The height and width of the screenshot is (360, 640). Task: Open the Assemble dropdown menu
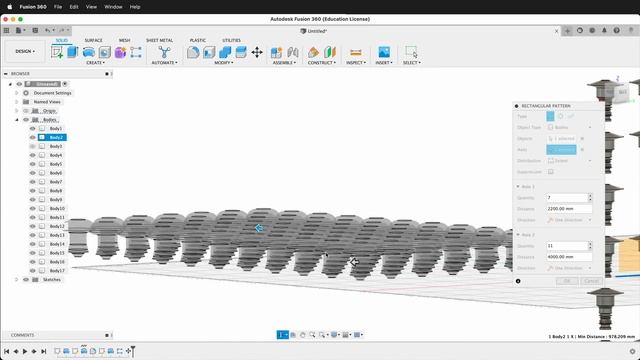284,63
